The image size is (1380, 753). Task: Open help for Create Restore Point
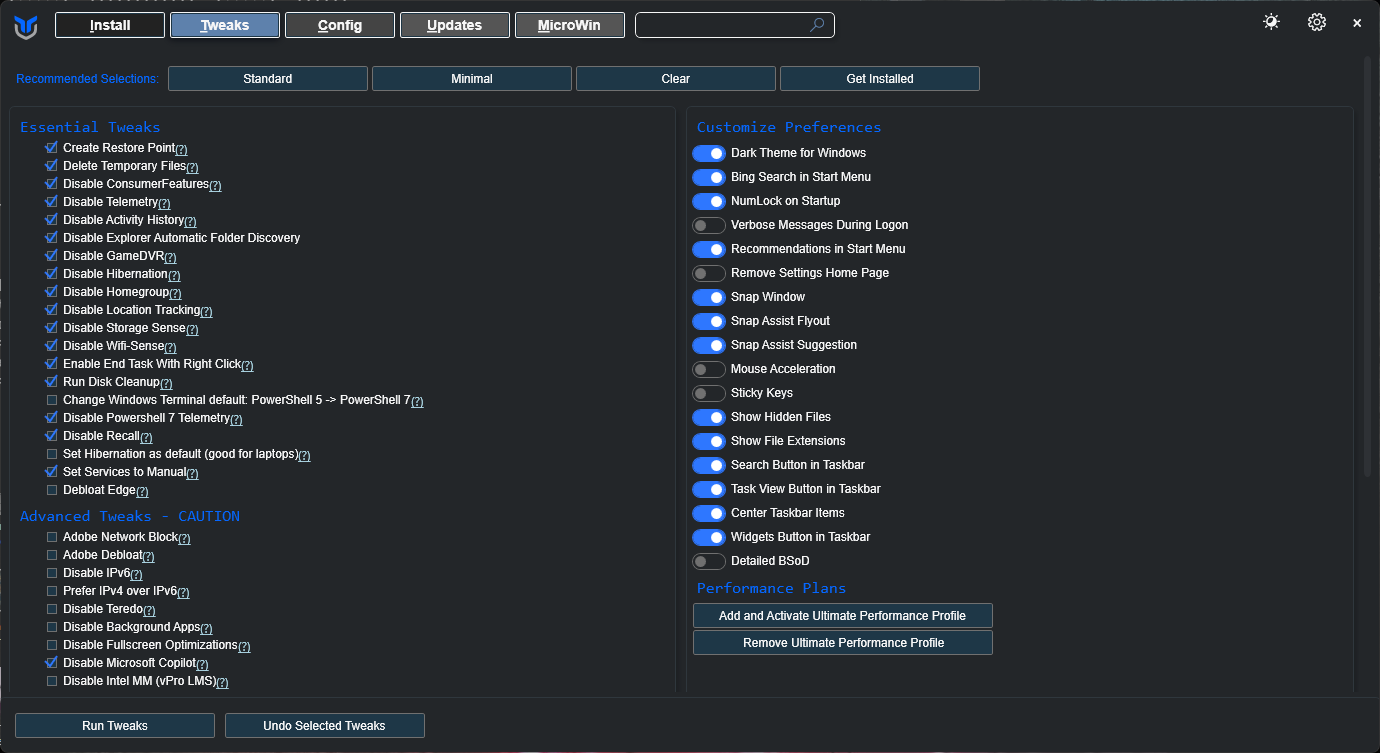tap(181, 149)
